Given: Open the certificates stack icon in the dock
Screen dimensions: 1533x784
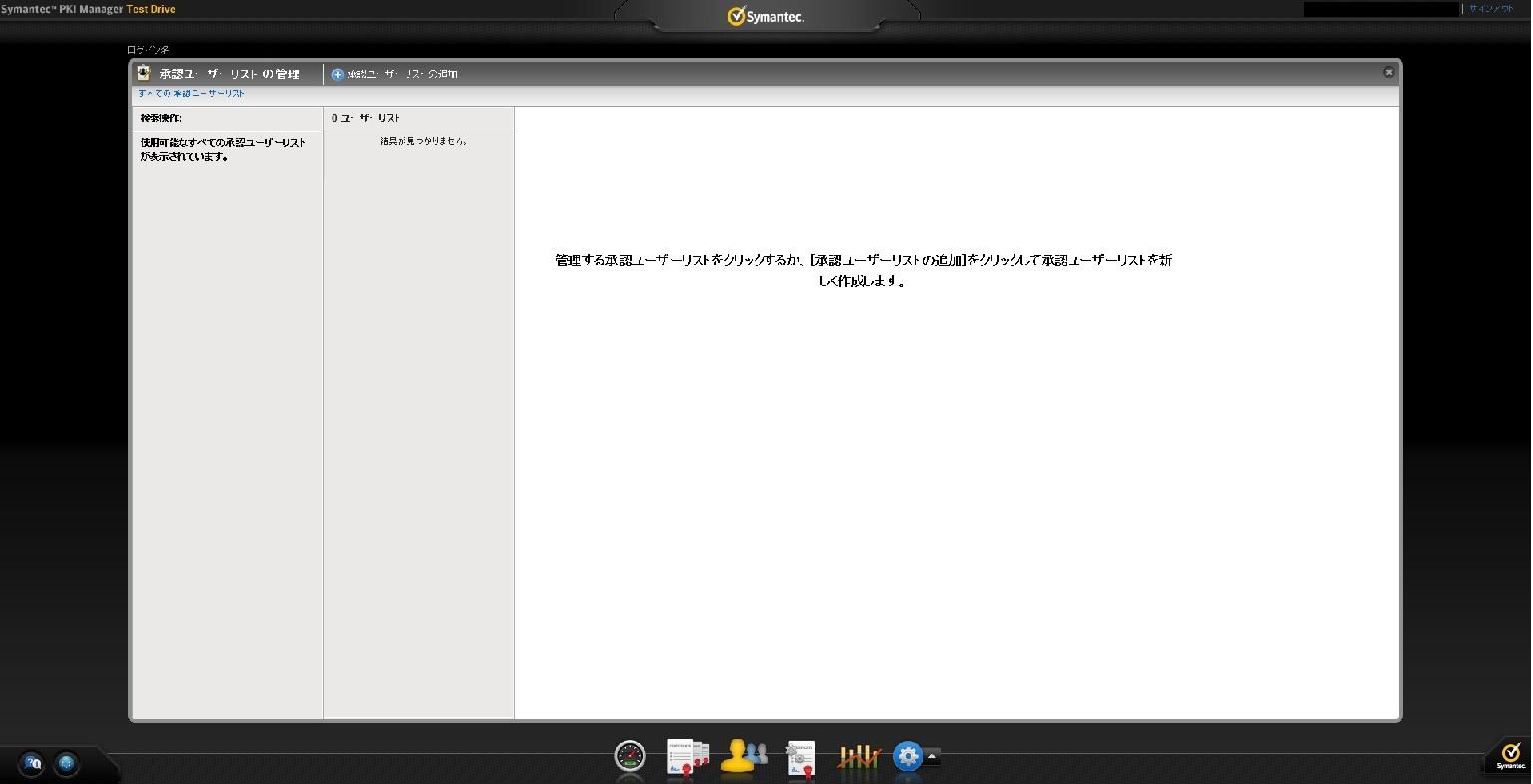Looking at the screenshot, I should click(687, 757).
